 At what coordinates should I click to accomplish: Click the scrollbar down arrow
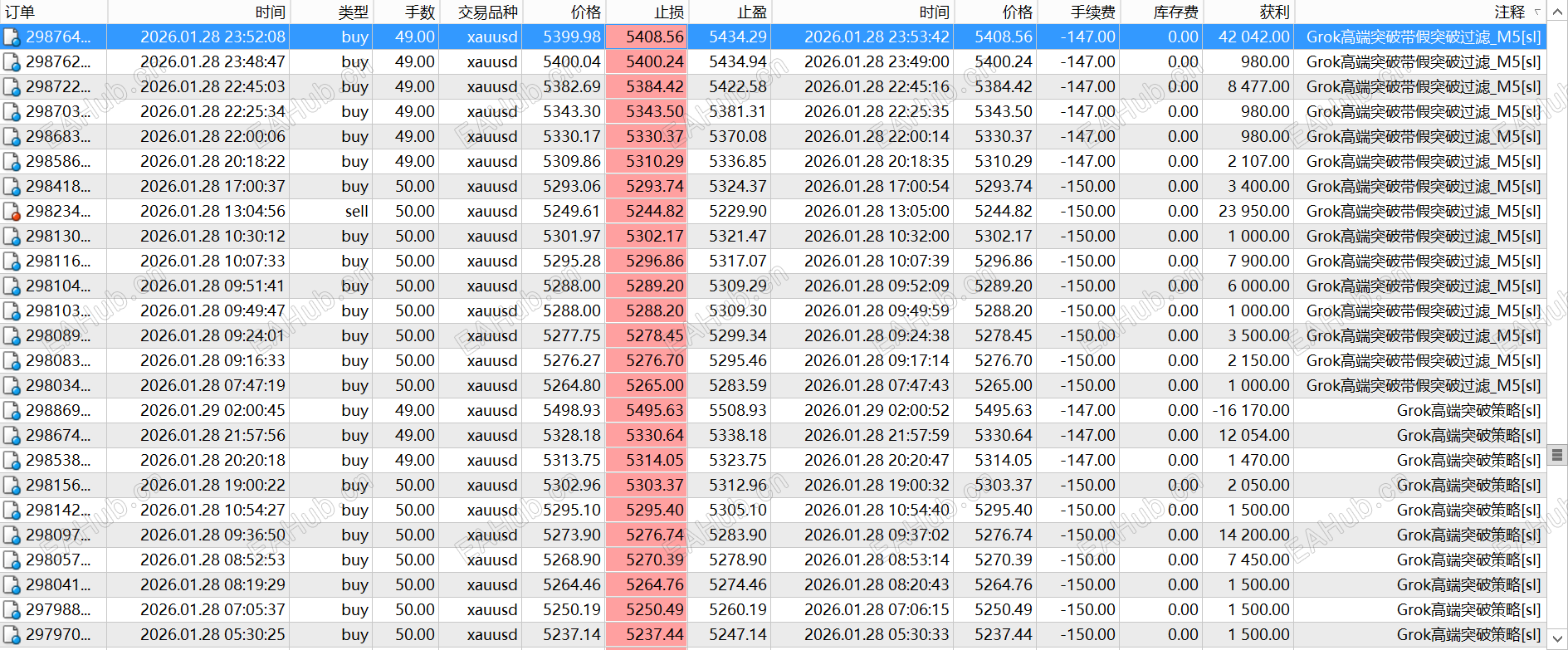click(x=1557, y=638)
